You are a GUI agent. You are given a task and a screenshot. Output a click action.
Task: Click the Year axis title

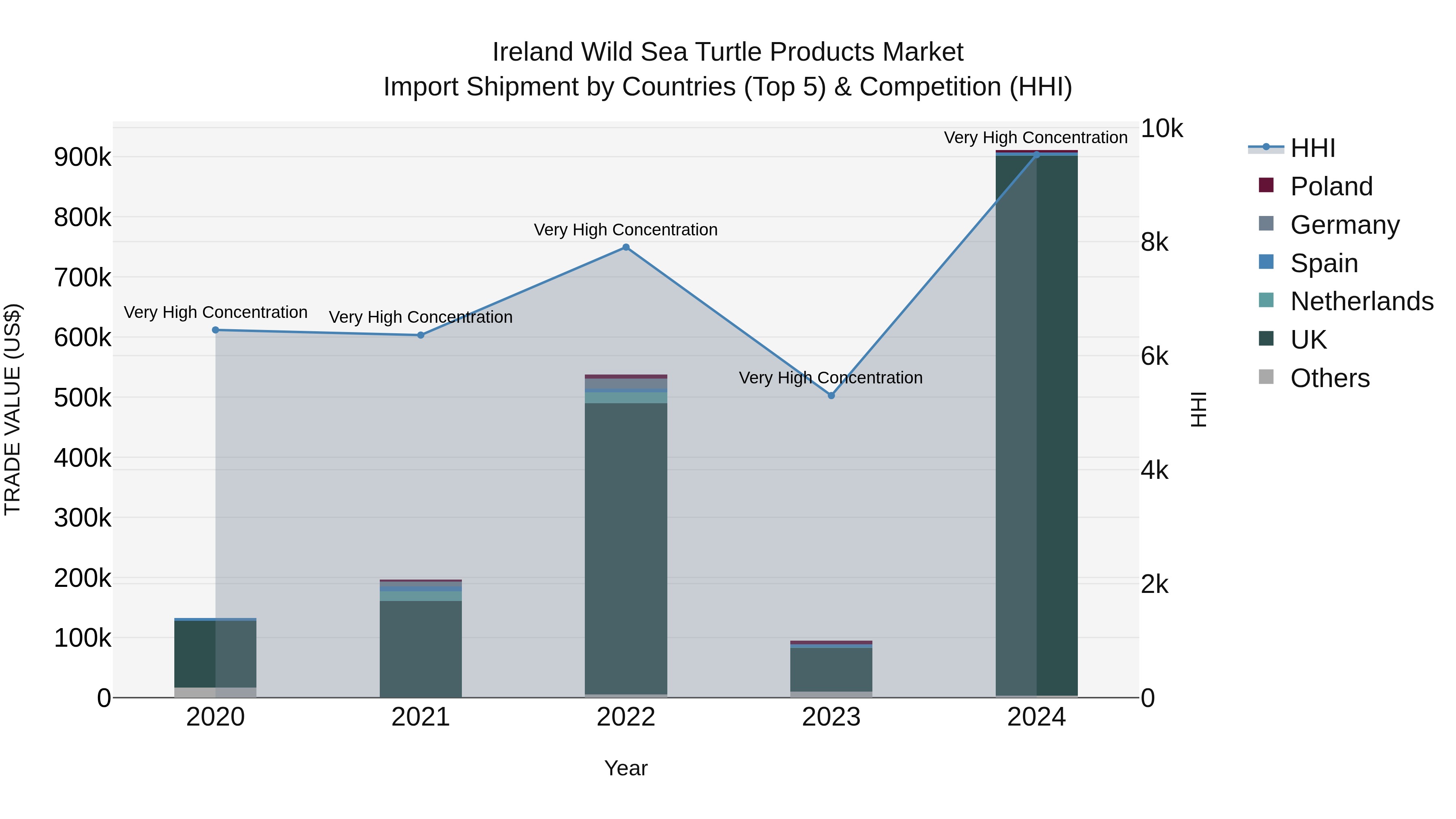(626, 769)
